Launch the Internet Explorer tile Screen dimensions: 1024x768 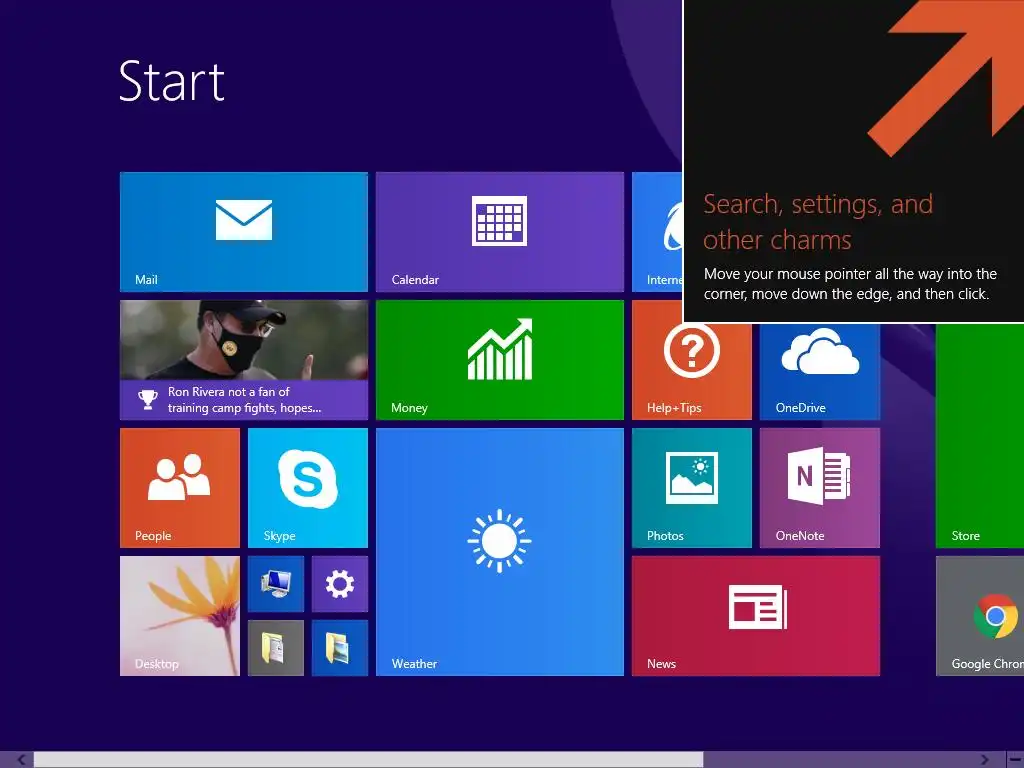(x=657, y=232)
